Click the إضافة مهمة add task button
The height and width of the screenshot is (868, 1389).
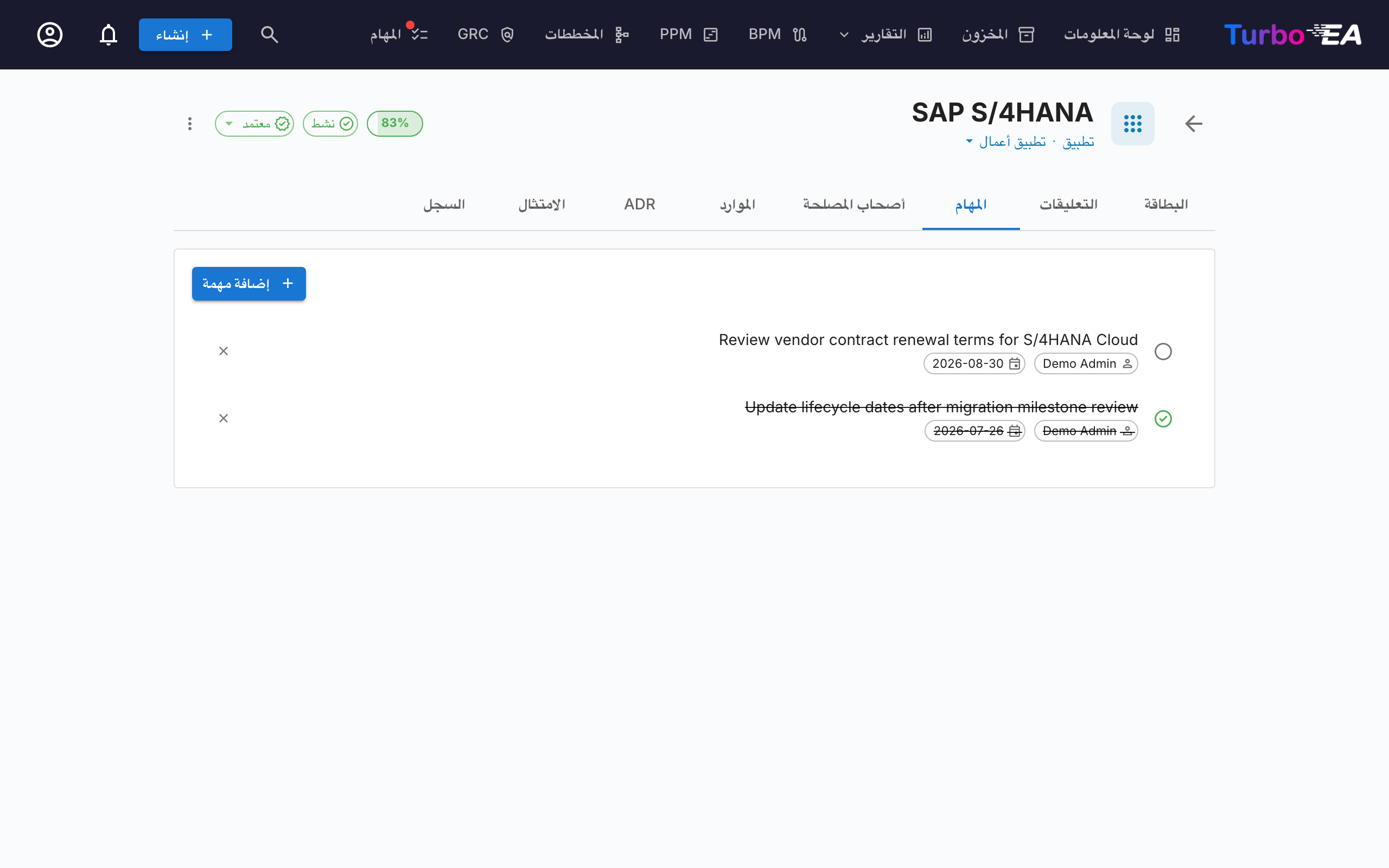pyautogui.click(x=249, y=284)
